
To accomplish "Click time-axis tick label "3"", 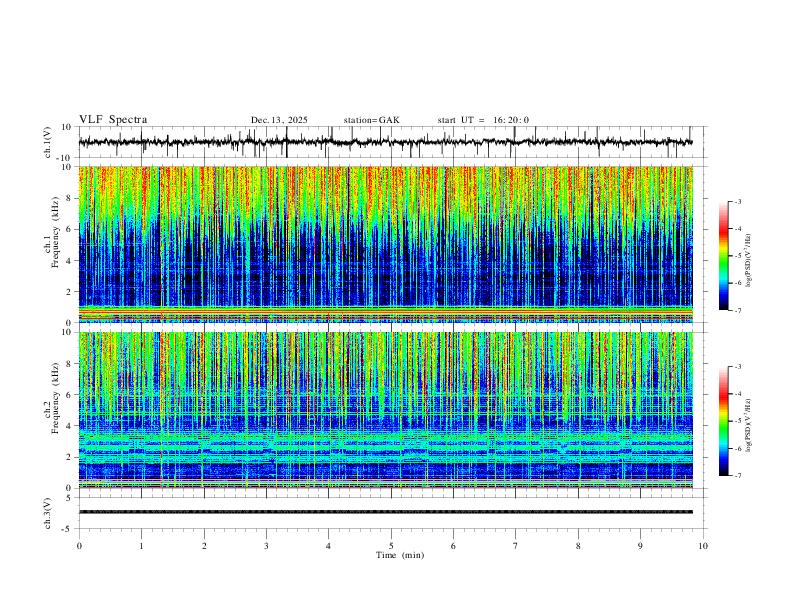I will pyautogui.click(x=266, y=546).
